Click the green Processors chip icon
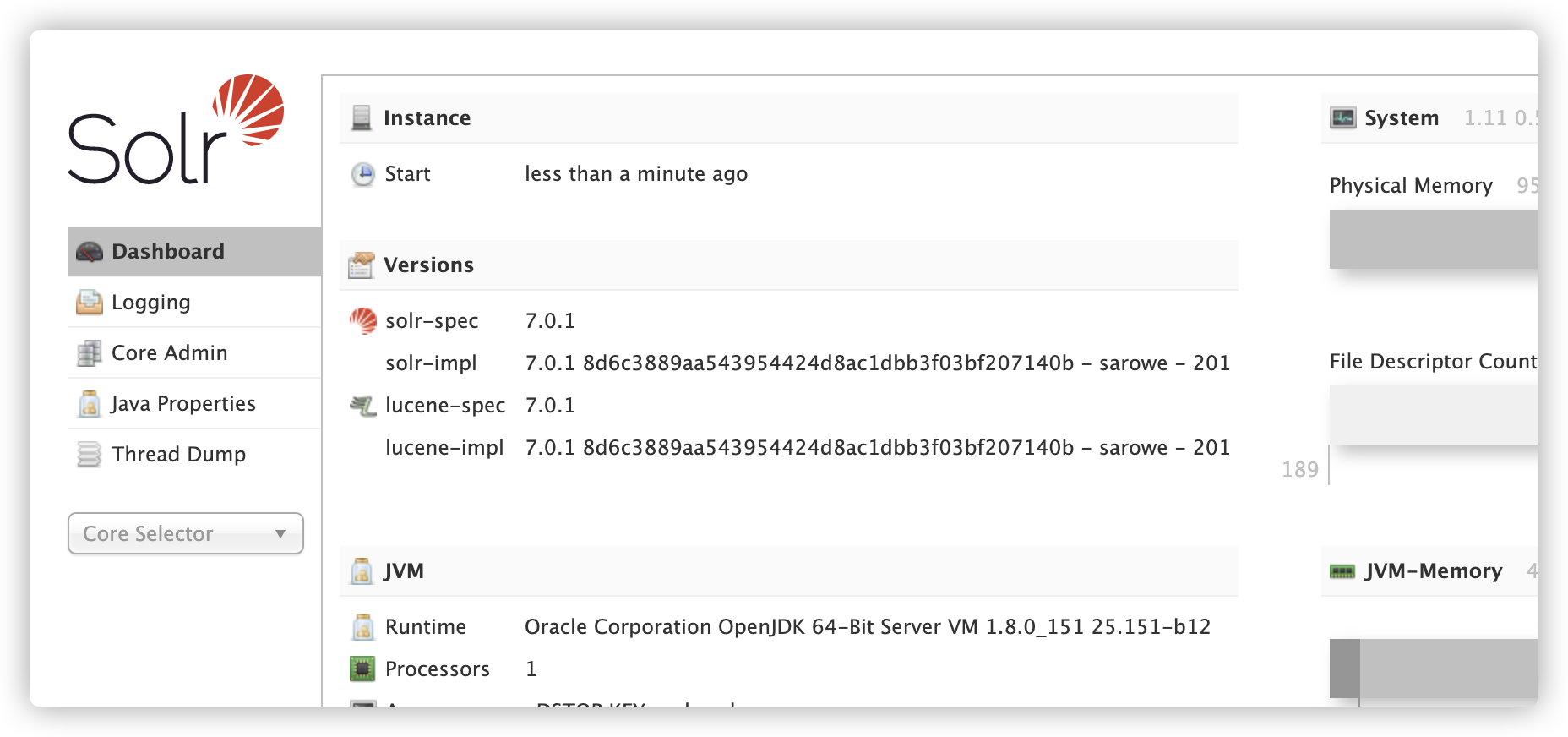1568x737 pixels. tap(362, 669)
